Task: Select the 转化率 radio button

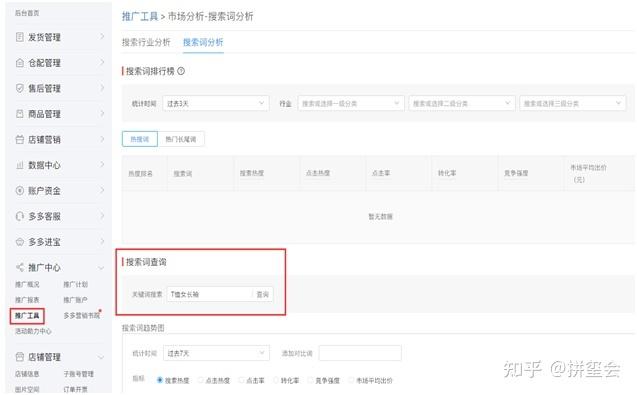Action: [276, 380]
